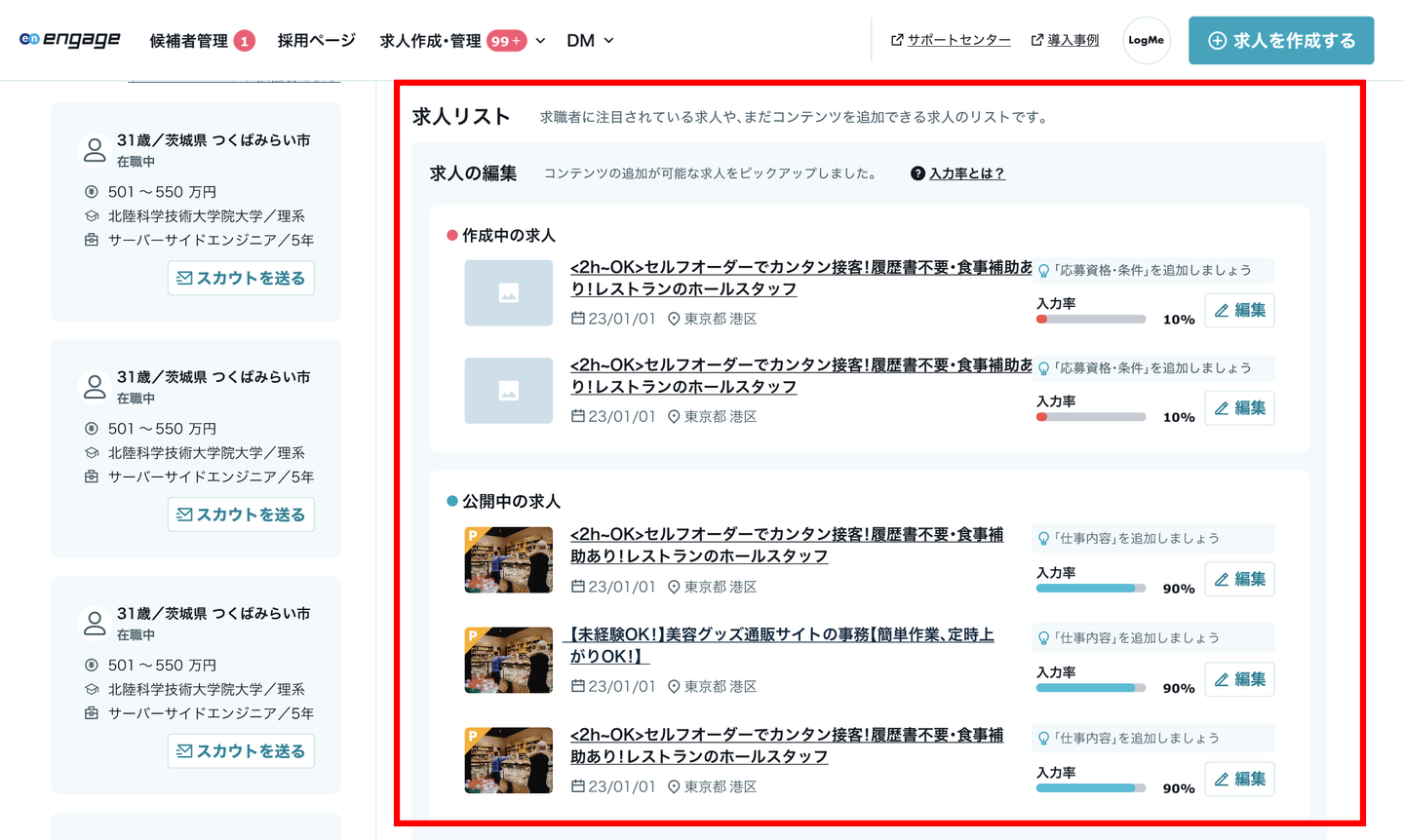
Task: Edit the 【未経験OK!】美容グッズ job
Action: [1239, 679]
